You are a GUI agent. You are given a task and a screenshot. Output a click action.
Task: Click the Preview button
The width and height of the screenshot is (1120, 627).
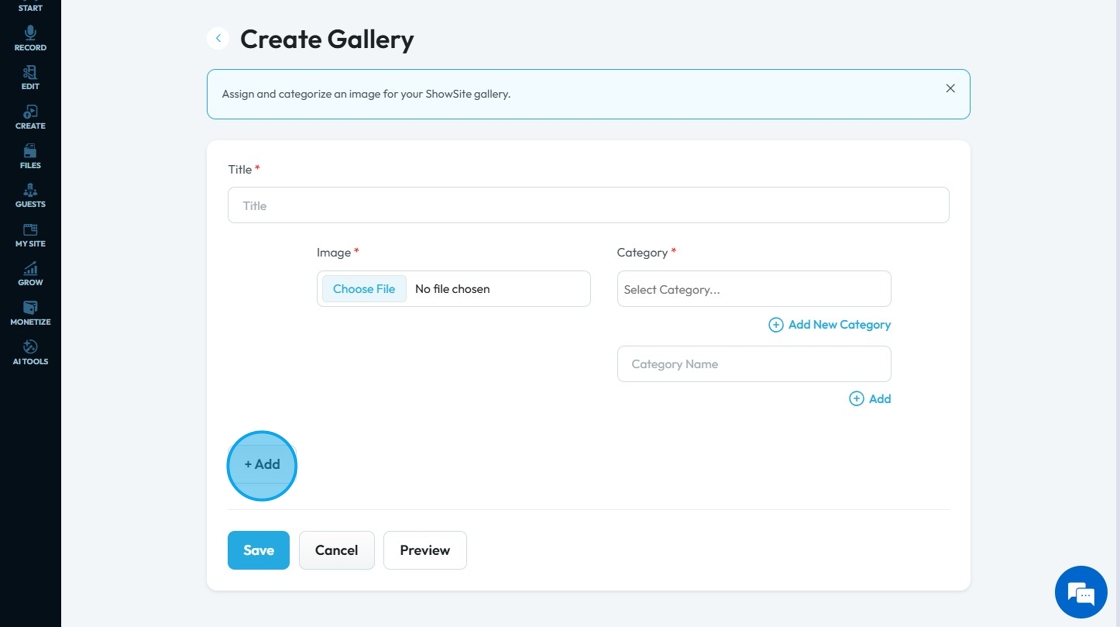pos(424,550)
